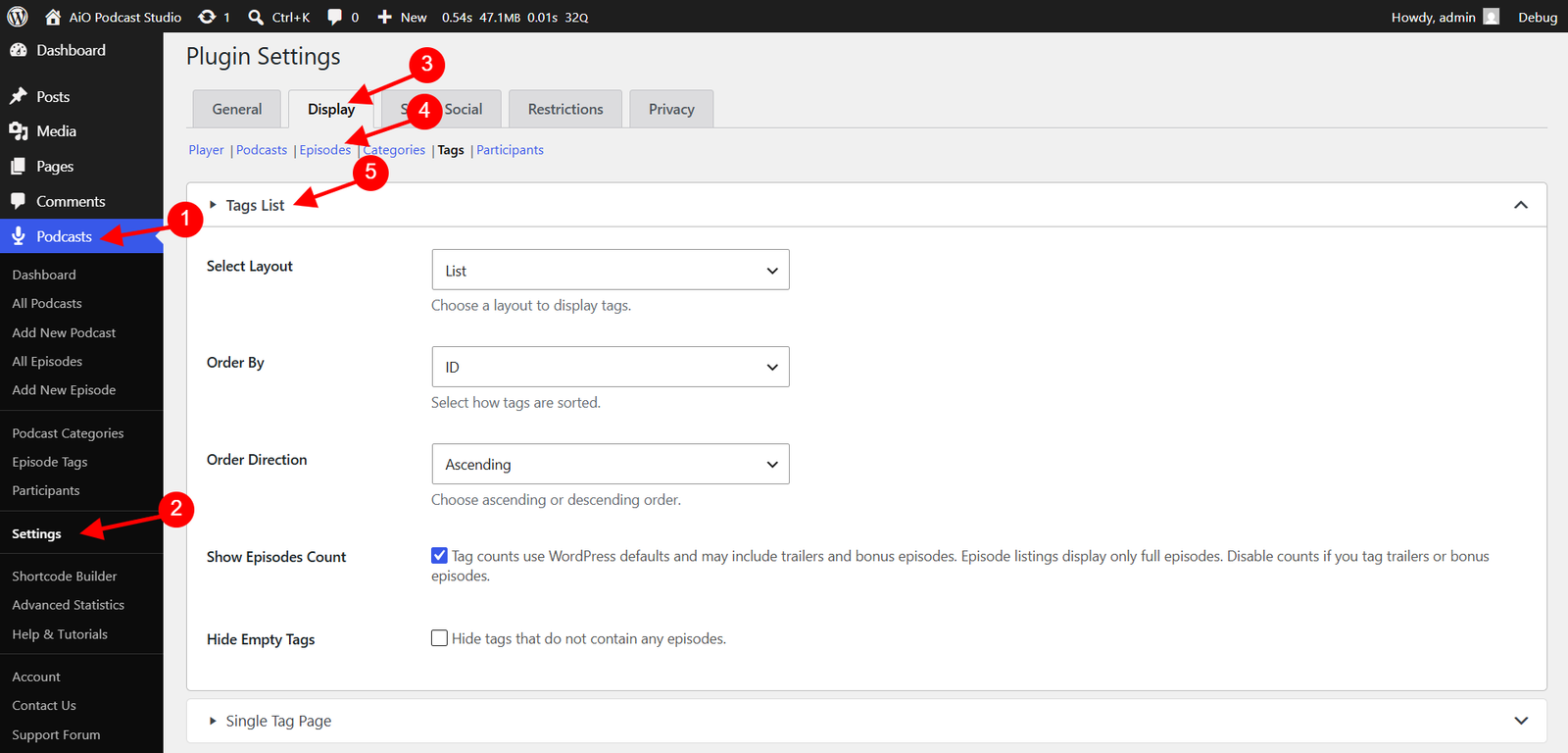Click Debug in the admin bar
Viewport: 1568px width, 753px height.
(1538, 17)
